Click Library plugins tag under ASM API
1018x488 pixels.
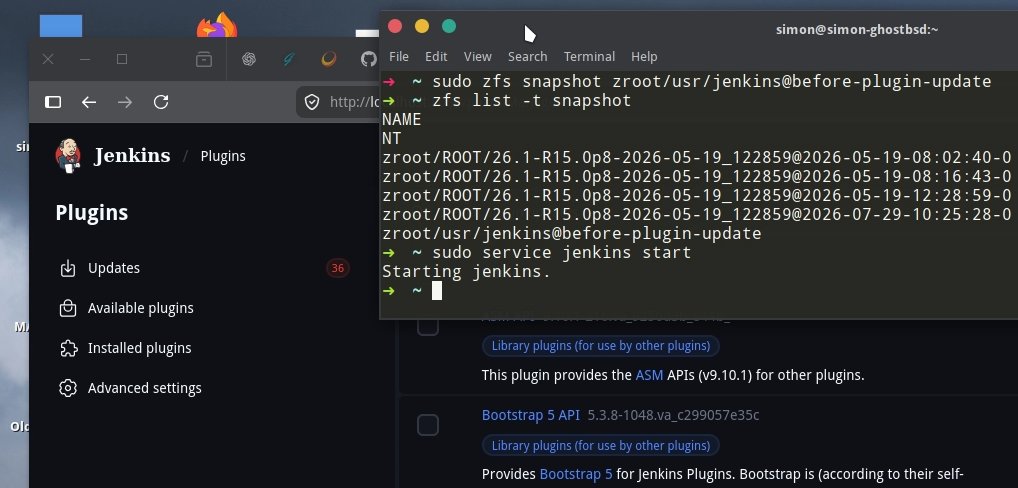601,346
